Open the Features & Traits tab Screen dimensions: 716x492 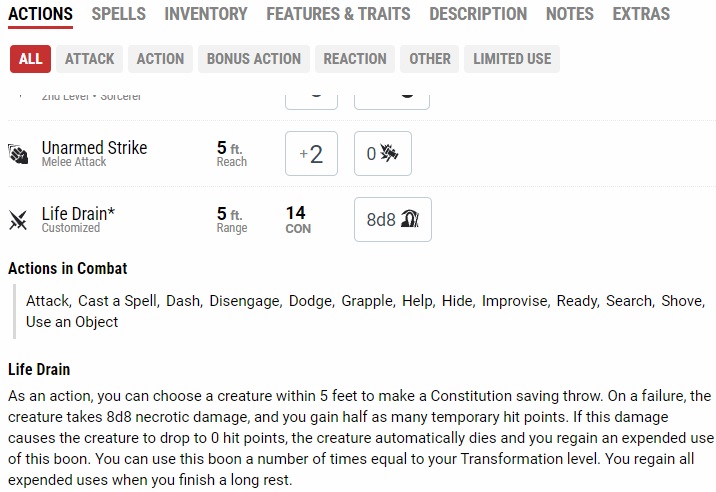tap(338, 14)
